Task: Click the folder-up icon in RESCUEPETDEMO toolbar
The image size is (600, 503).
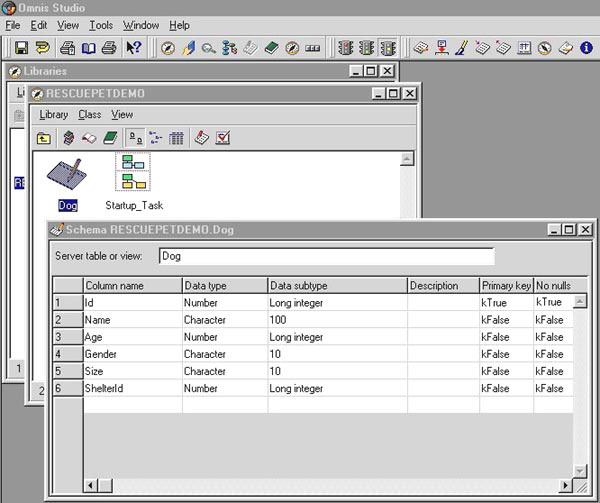Action: (x=44, y=138)
